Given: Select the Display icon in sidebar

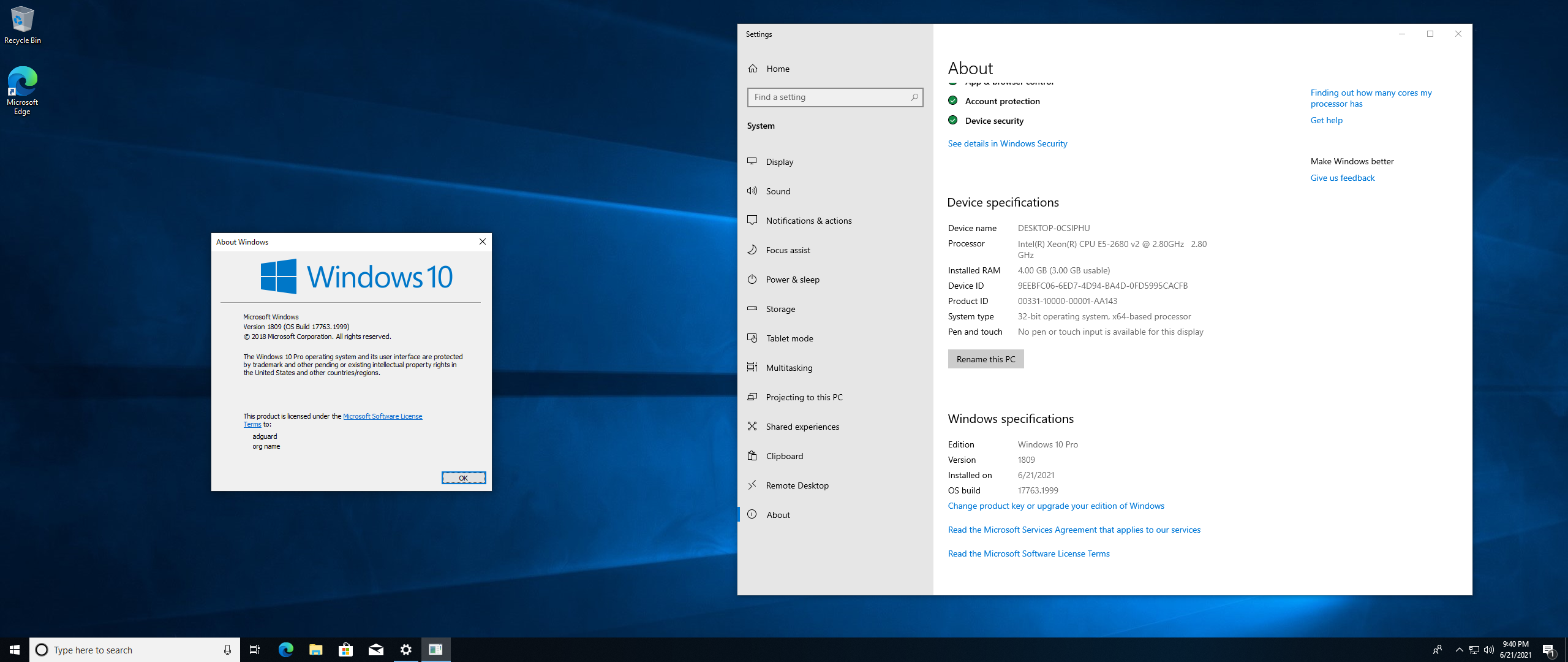Looking at the screenshot, I should [752, 161].
